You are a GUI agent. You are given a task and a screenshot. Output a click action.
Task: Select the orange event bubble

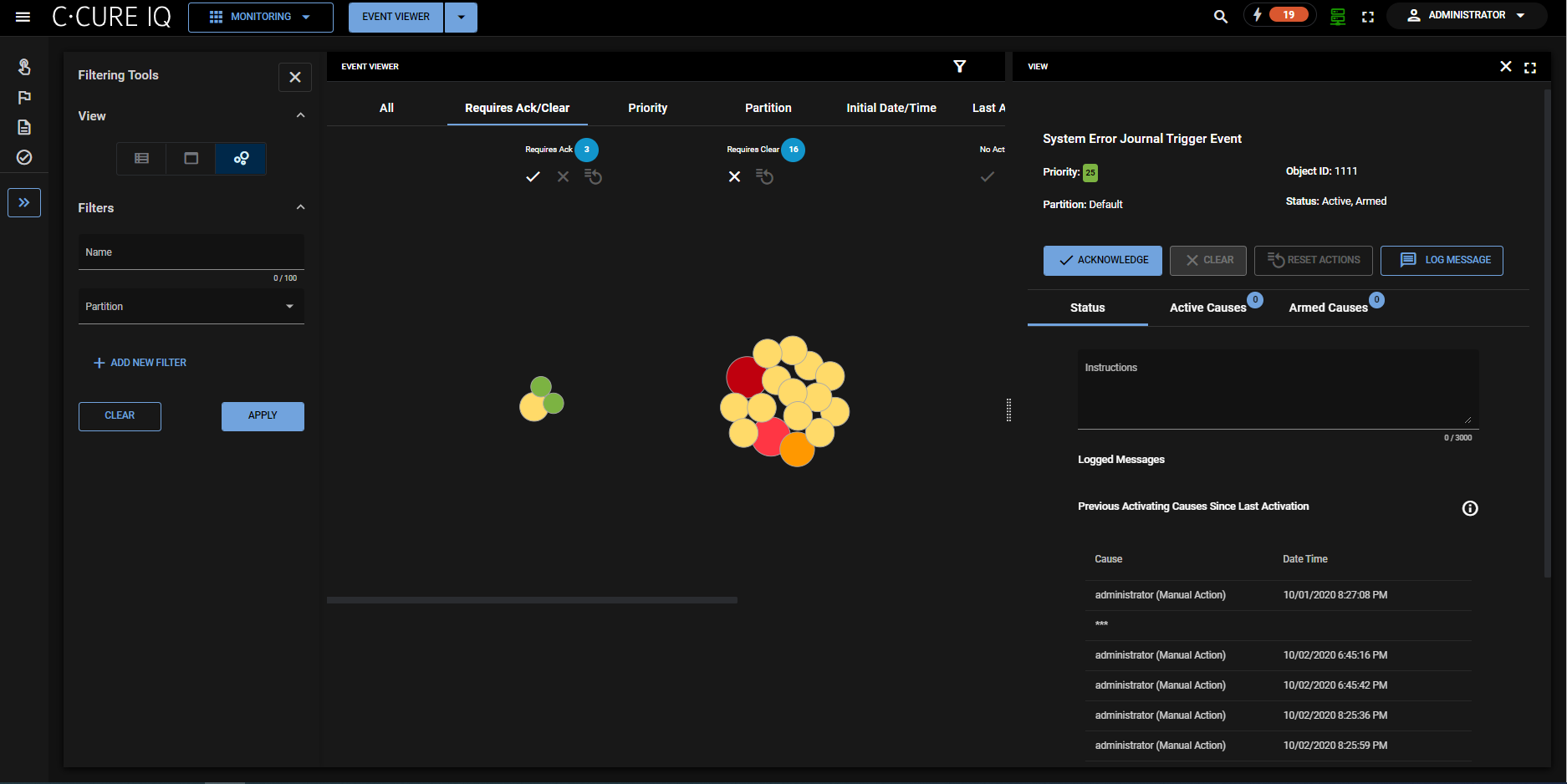click(x=797, y=451)
